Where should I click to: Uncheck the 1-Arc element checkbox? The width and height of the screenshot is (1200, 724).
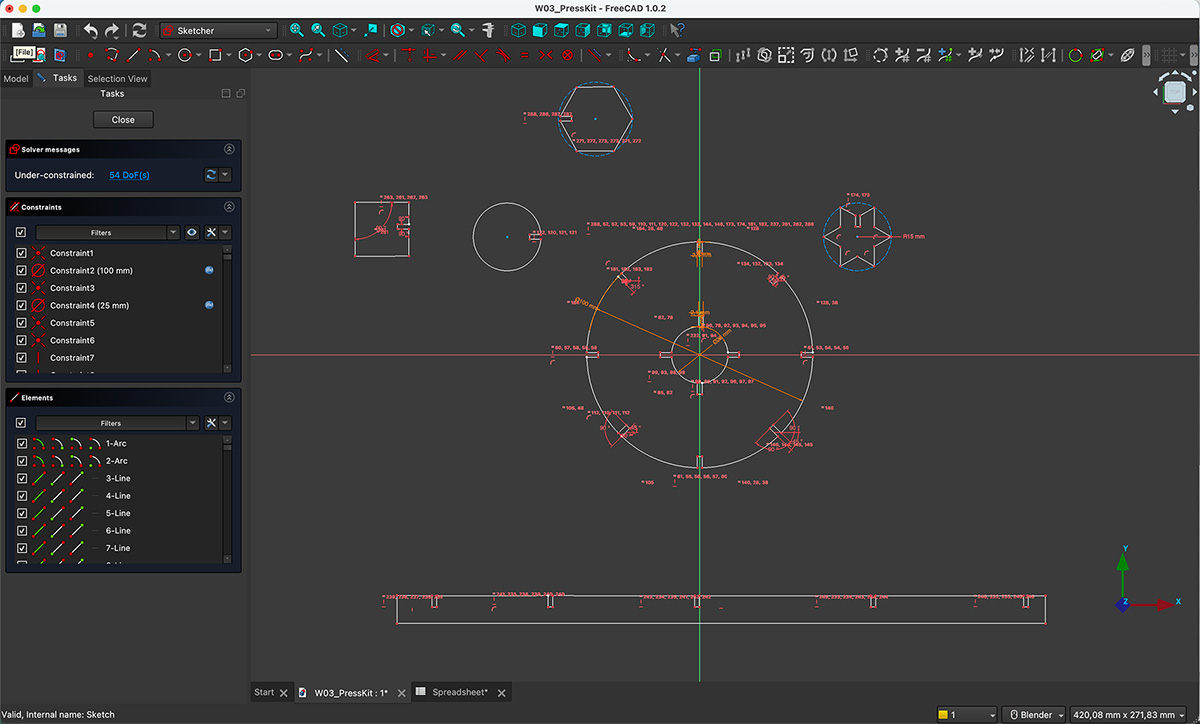click(x=22, y=443)
